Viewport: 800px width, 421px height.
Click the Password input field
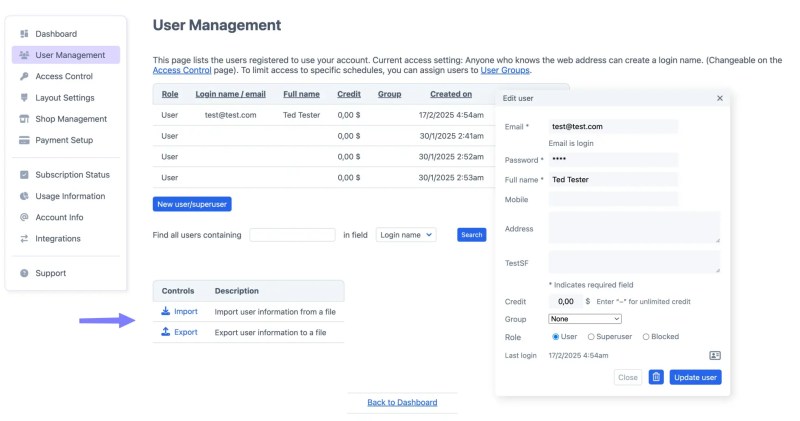613,159
